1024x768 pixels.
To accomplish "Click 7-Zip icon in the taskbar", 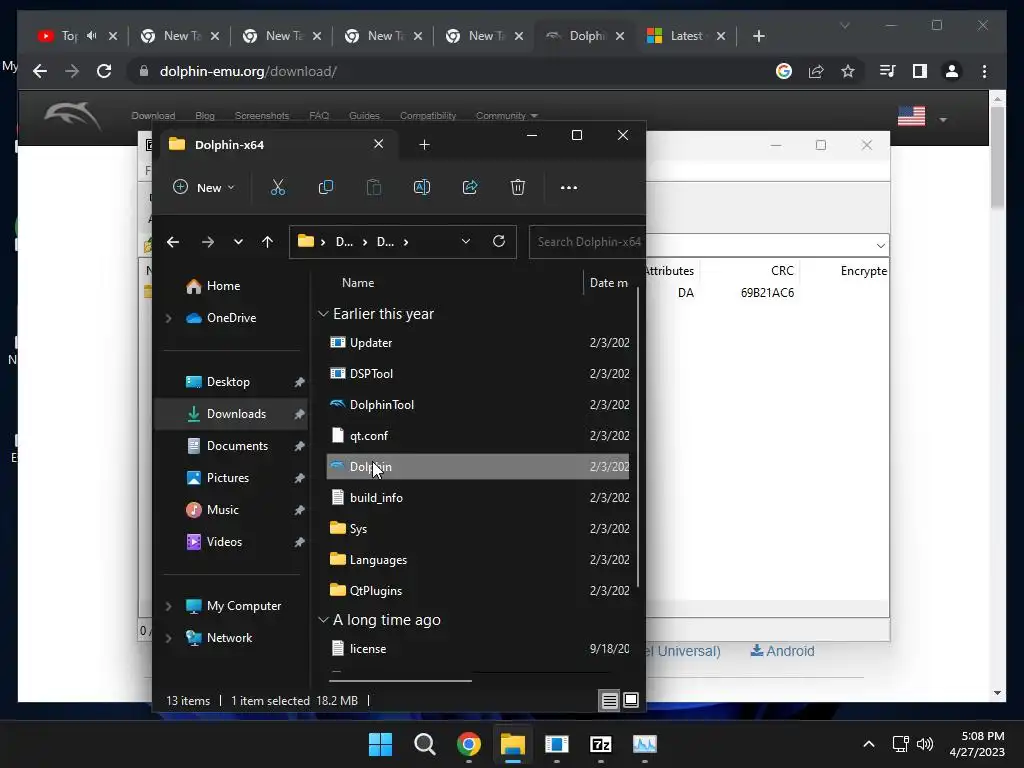I will 600,744.
